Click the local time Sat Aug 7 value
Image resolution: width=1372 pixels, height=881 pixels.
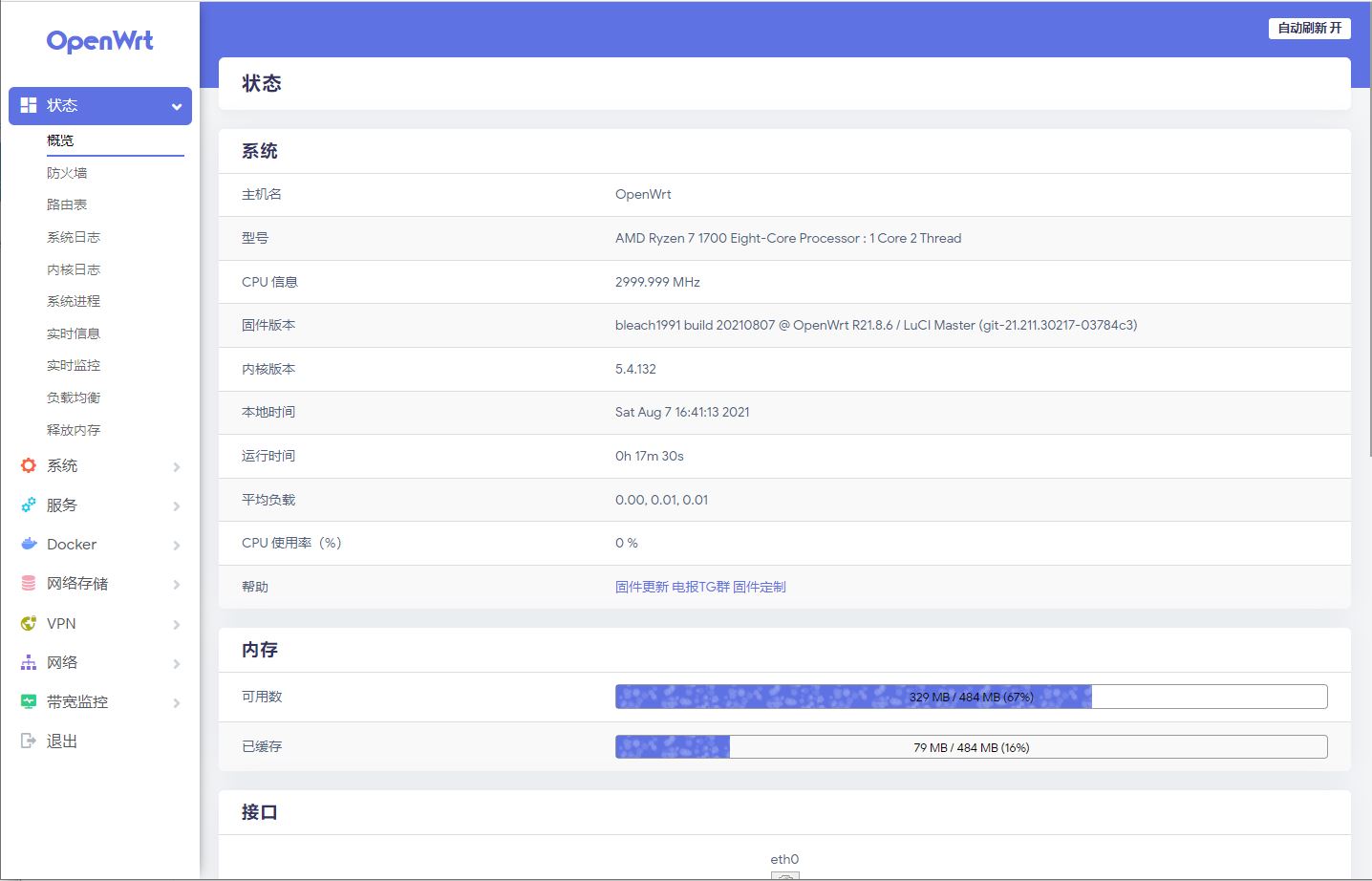tap(682, 412)
